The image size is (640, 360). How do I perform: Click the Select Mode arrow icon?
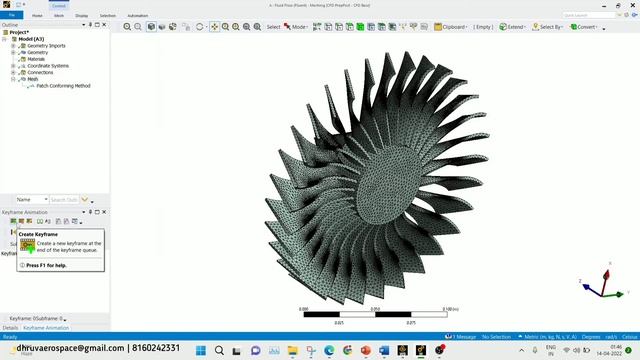click(287, 27)
